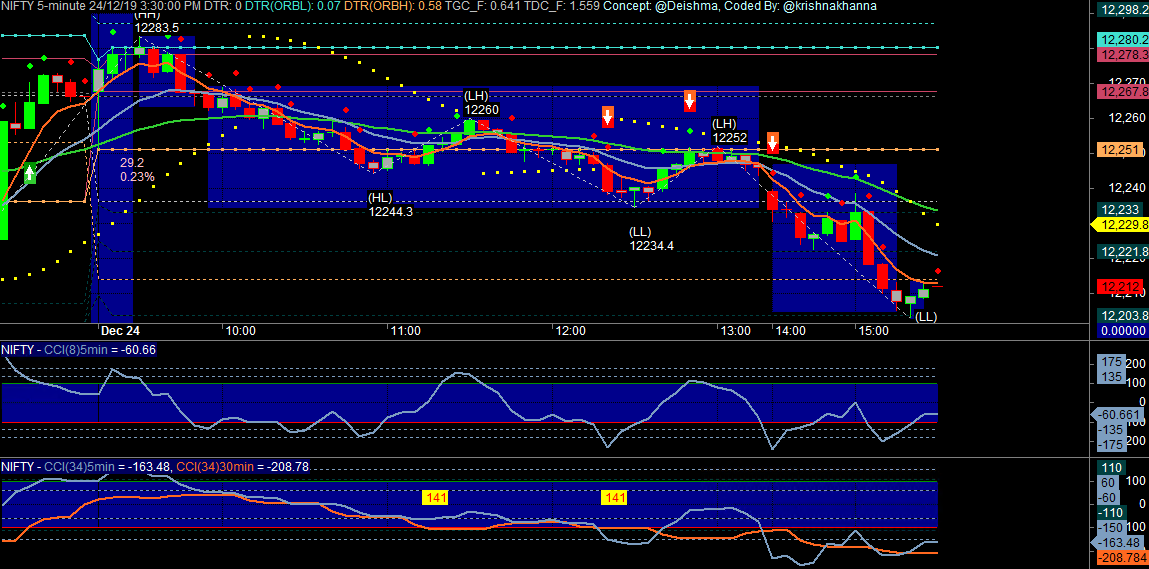
Task: Click the 0.23% range percentage text
Action: pyautogui.click(x=137, y=177)
